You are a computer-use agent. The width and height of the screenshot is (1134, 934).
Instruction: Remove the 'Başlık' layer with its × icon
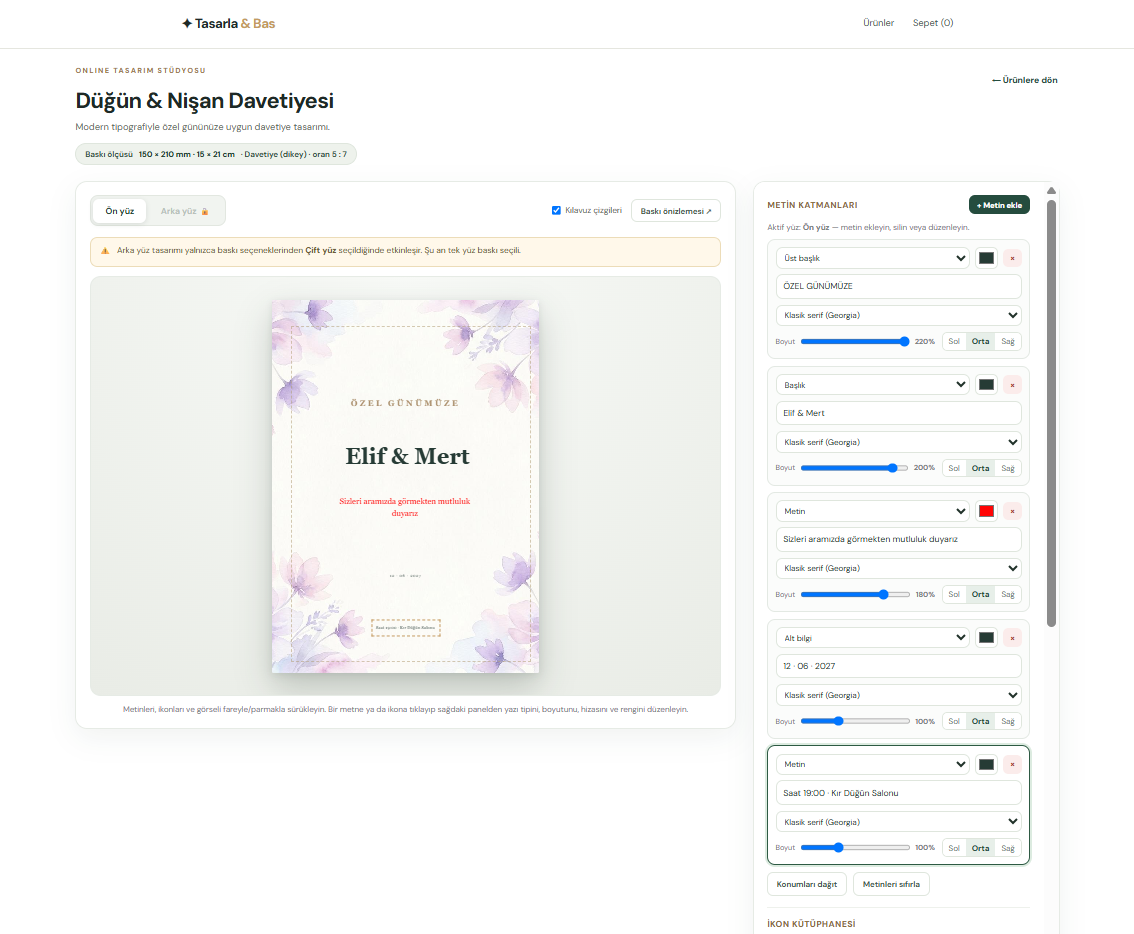click(x=1012, y=385)
